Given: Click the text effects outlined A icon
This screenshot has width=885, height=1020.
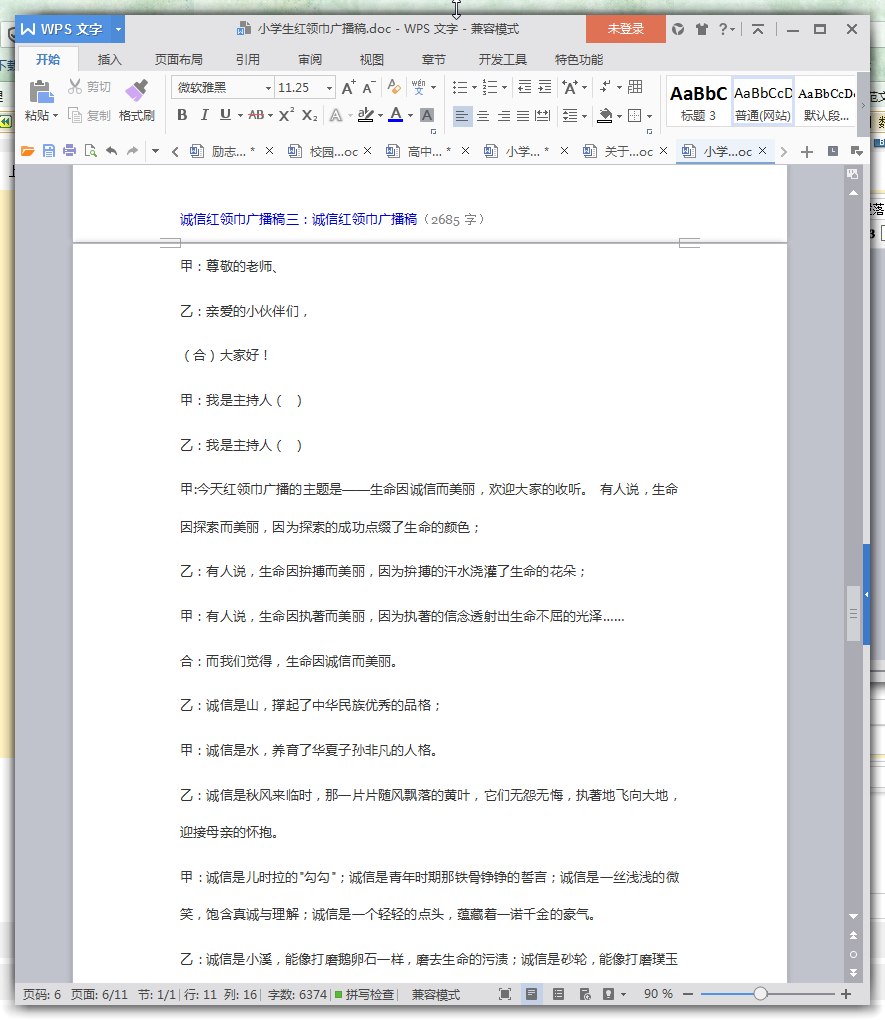Looking at the screenshot, I should [x=336, y=116].
